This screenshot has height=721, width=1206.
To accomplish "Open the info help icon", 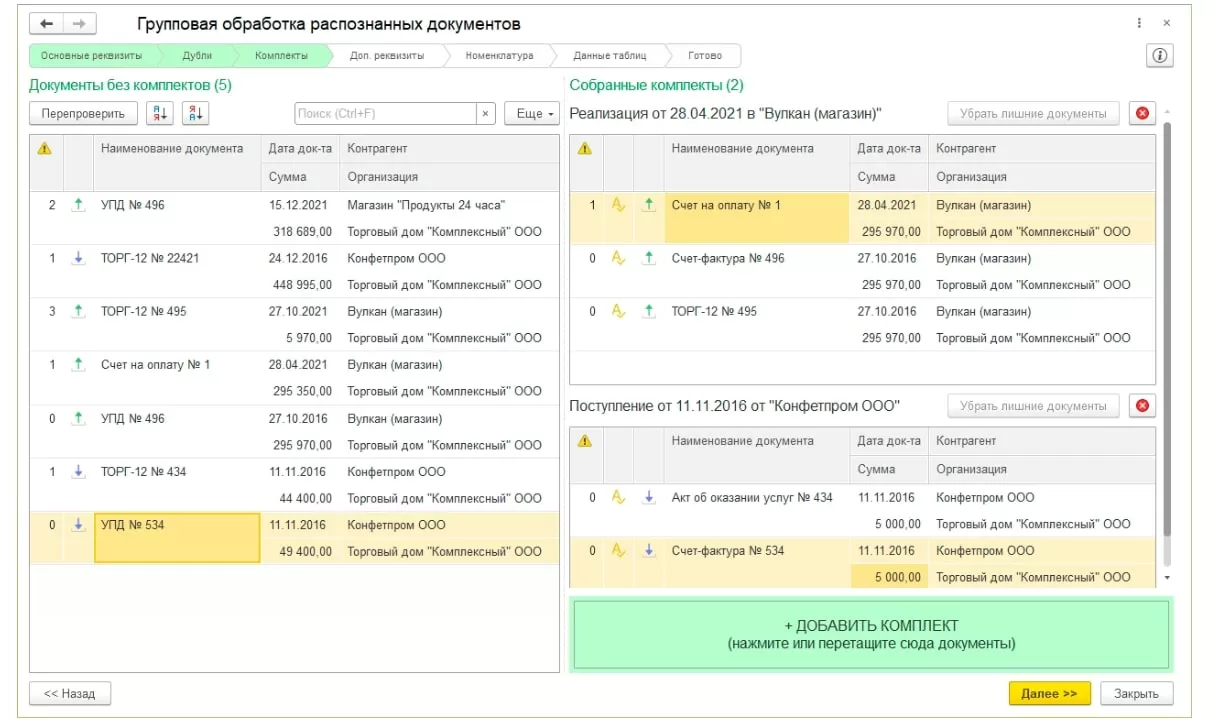I will tap(1159, 56).
